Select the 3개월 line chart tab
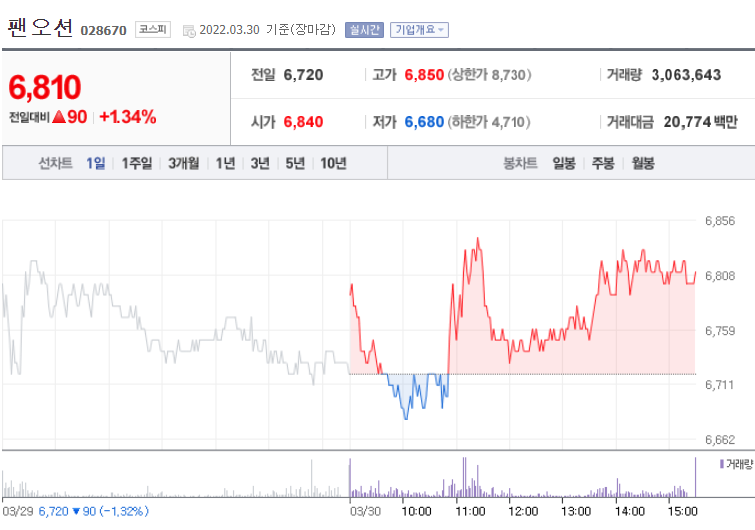This screenshot has height=530, width=755. [x=183, y=163]
